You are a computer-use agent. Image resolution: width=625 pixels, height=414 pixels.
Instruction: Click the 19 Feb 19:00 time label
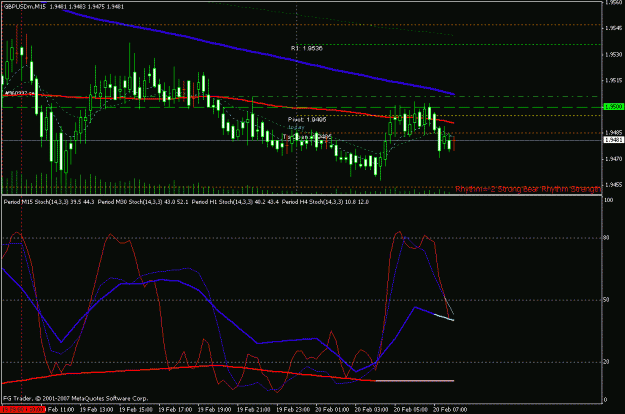click(214, 410)
